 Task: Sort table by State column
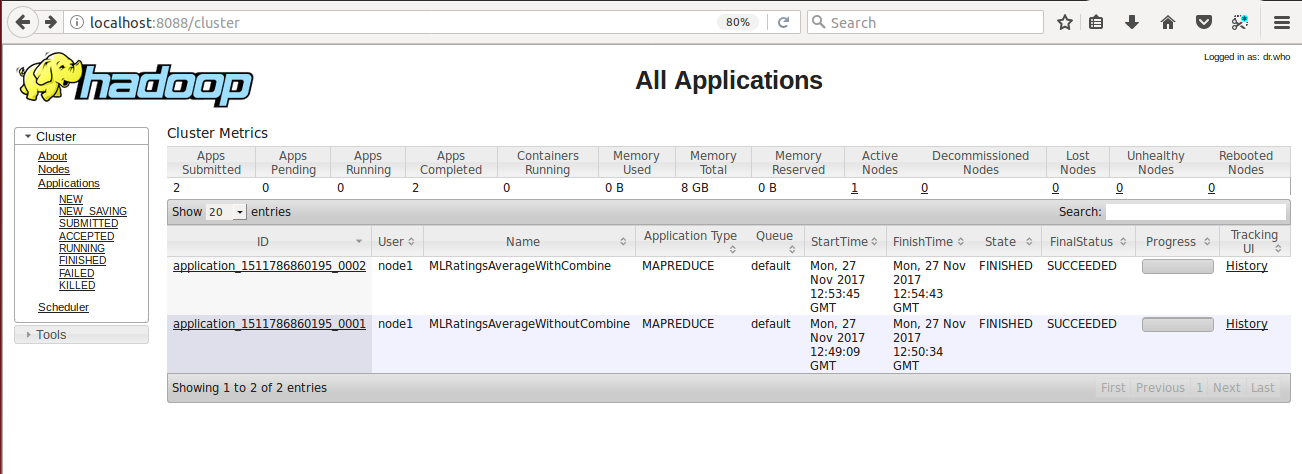[1007, 241]
